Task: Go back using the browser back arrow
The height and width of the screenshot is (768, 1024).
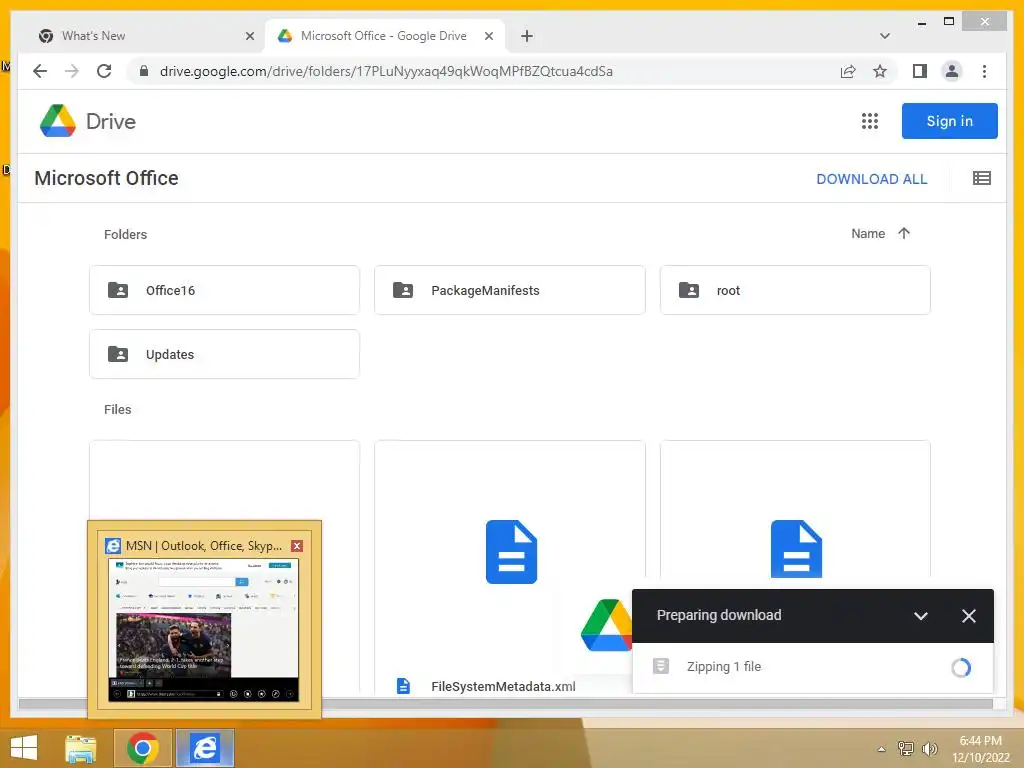Action: (x=40, y=71)
